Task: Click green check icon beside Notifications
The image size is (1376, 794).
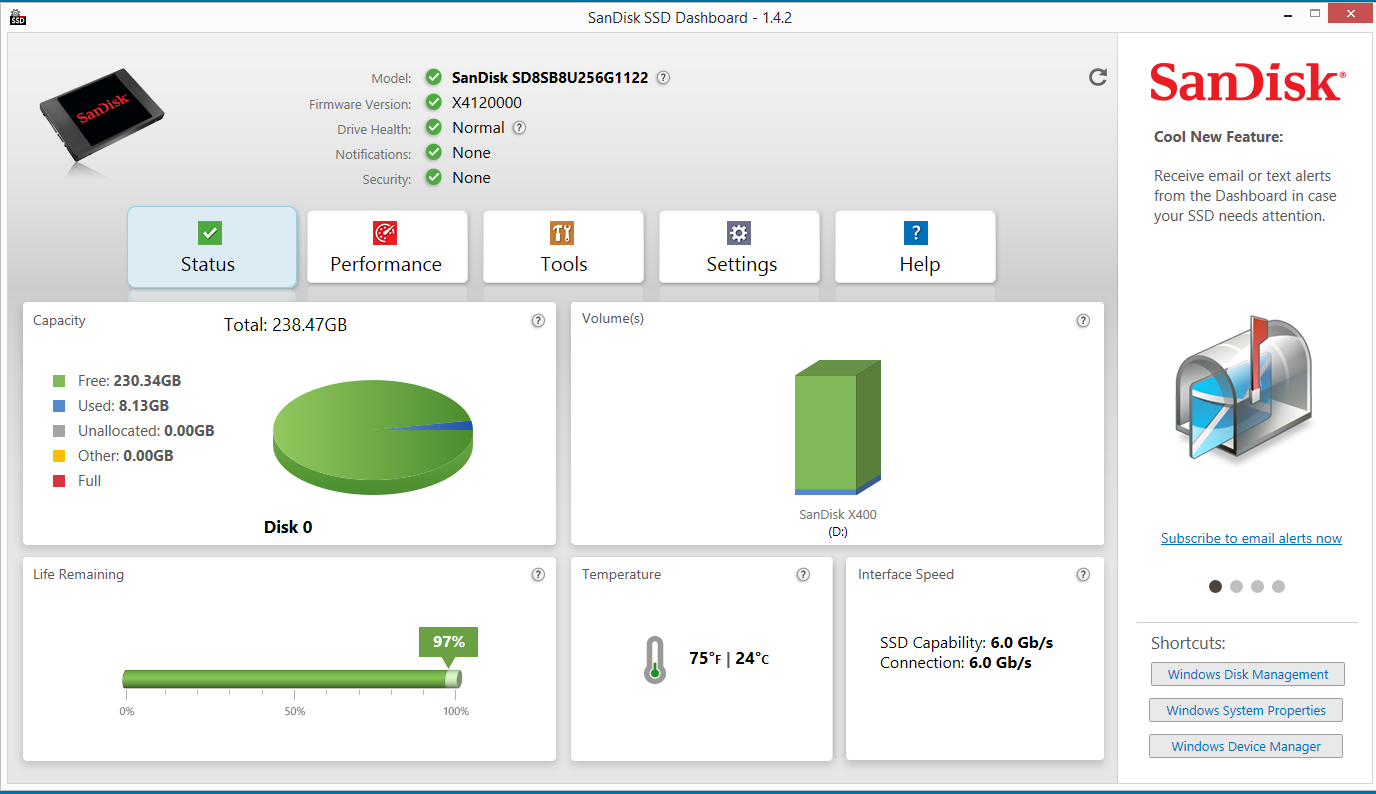Action: 433,152
